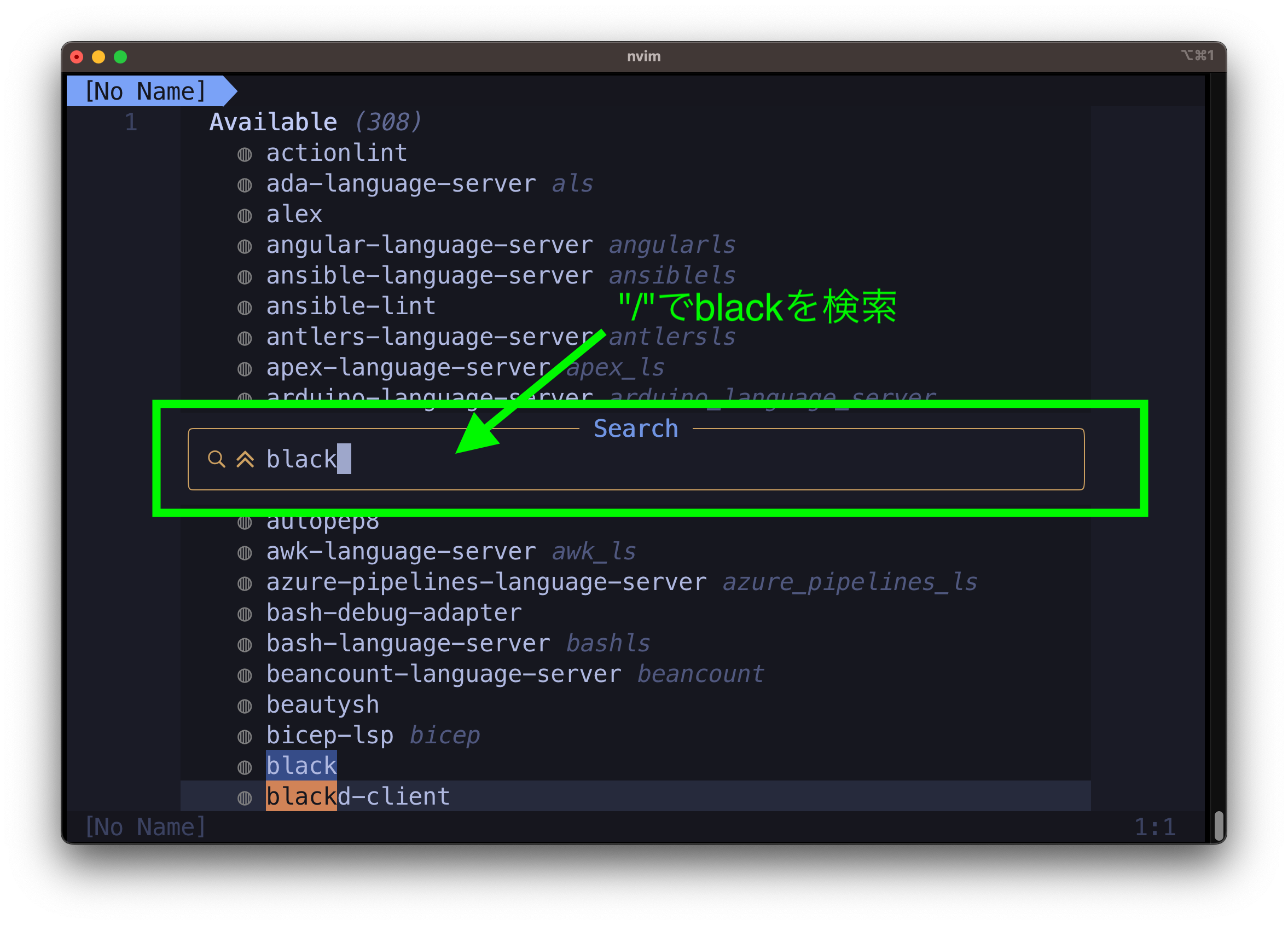Click the package icon beside bash-language-server
This screenshot has height=925, width=1288.
pyautogui.click(x=244, y=645)
